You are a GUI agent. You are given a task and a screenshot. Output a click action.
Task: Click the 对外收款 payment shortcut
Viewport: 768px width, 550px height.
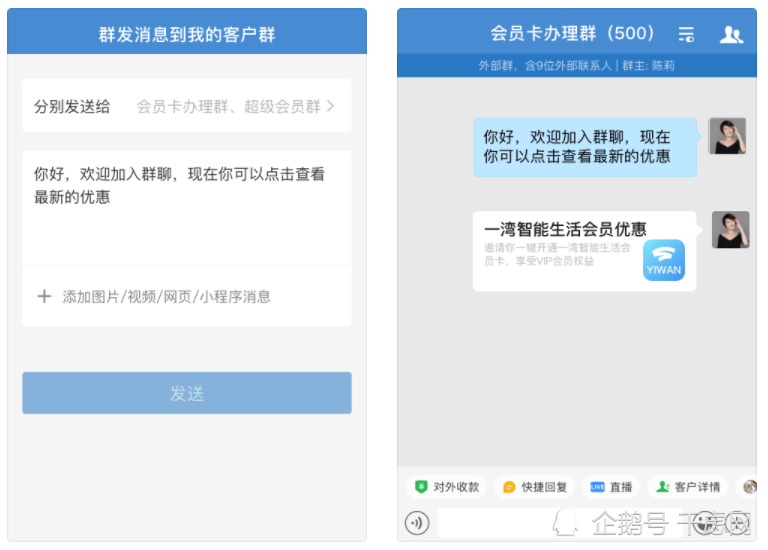[447, 487]
